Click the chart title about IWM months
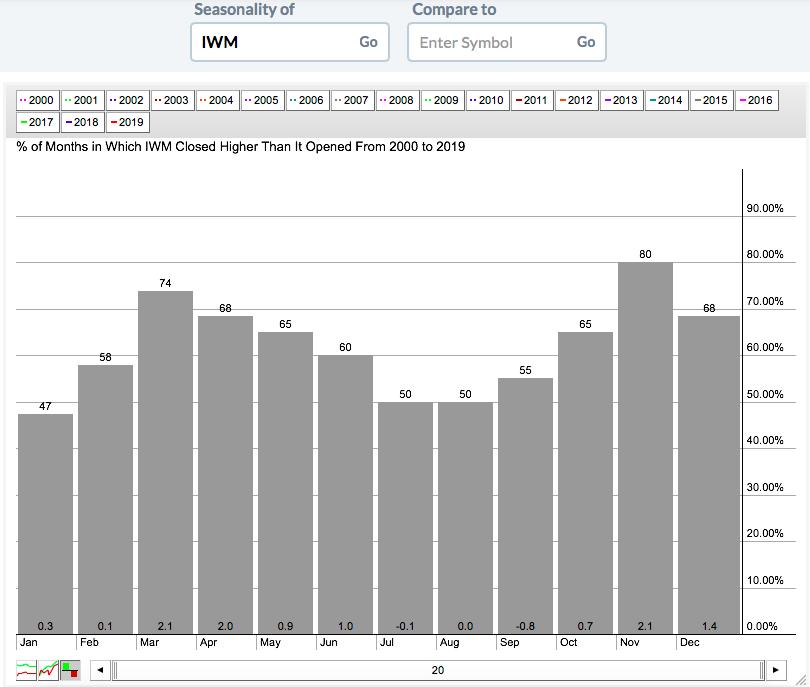The width and height of the screenshot is (810, 687). [241, 147]
